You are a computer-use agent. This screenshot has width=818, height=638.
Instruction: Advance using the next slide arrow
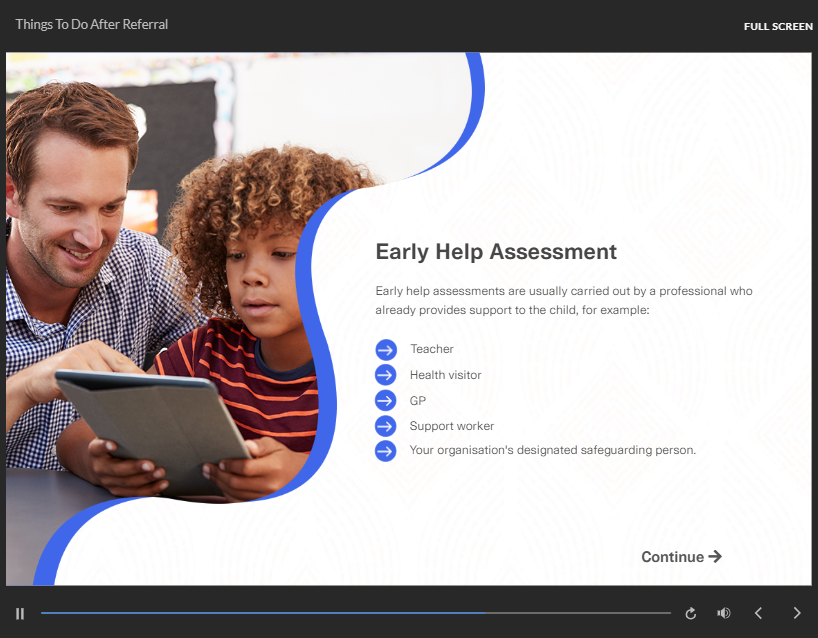(796, 613)
